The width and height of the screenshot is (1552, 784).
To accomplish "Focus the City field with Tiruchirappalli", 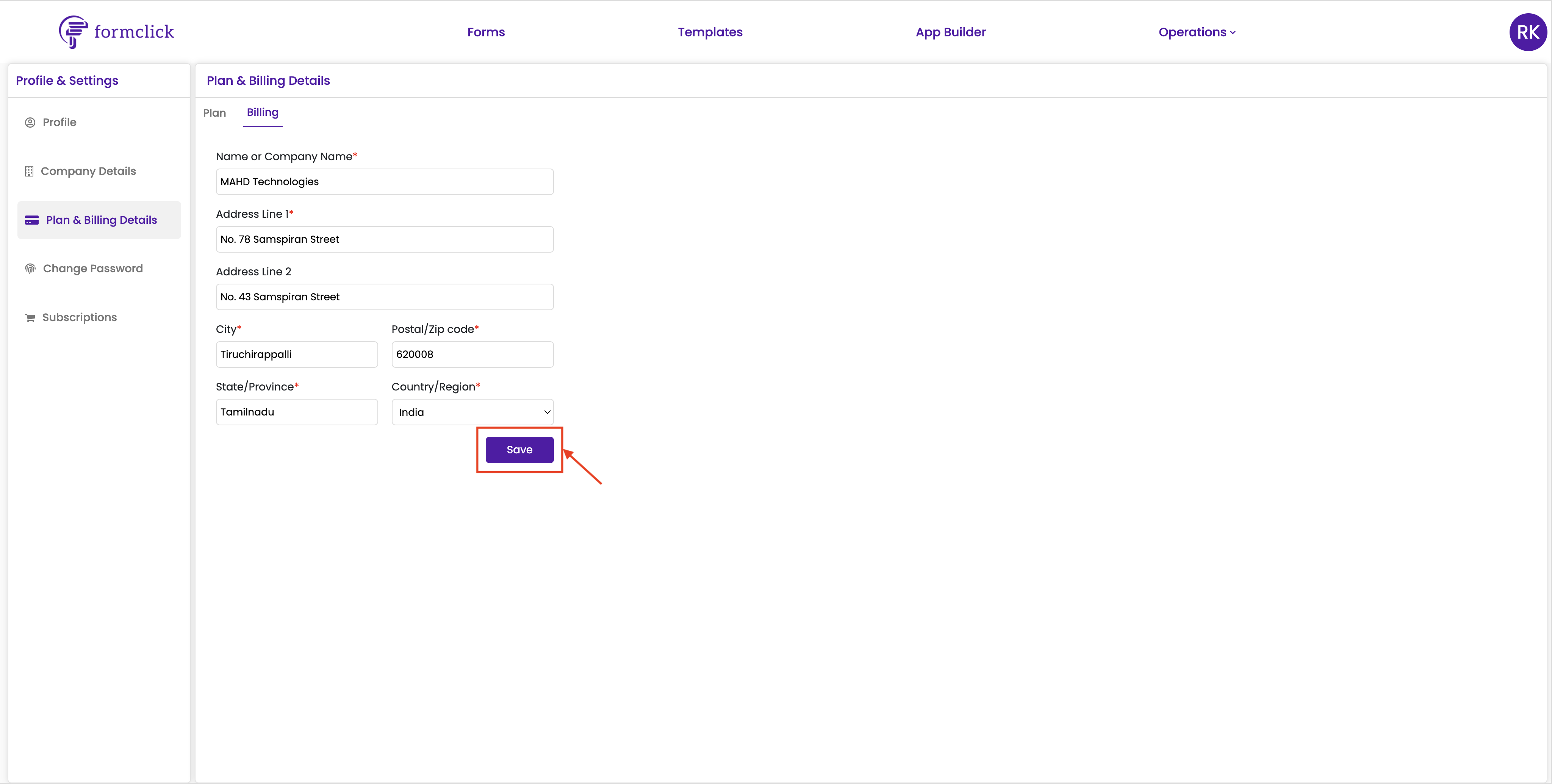I will [x=296, y=354].
